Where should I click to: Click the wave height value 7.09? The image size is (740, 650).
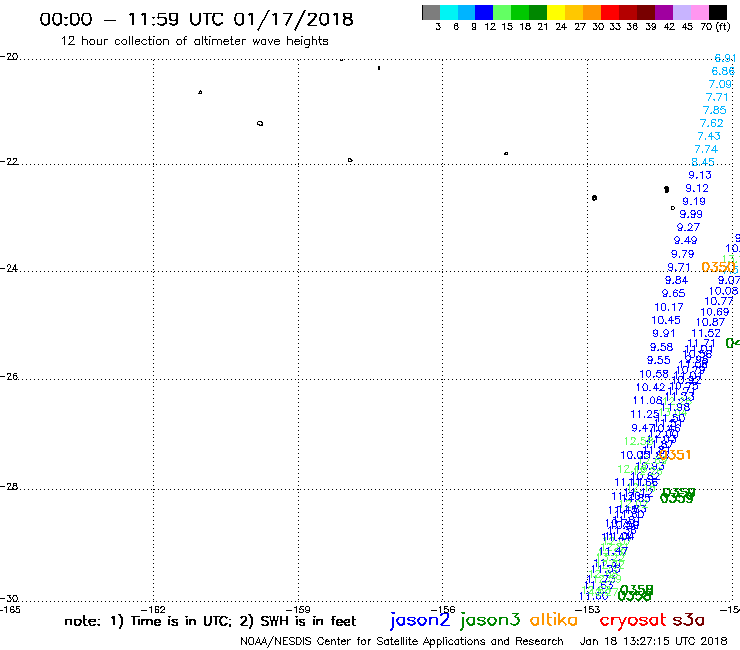point(720,84)
